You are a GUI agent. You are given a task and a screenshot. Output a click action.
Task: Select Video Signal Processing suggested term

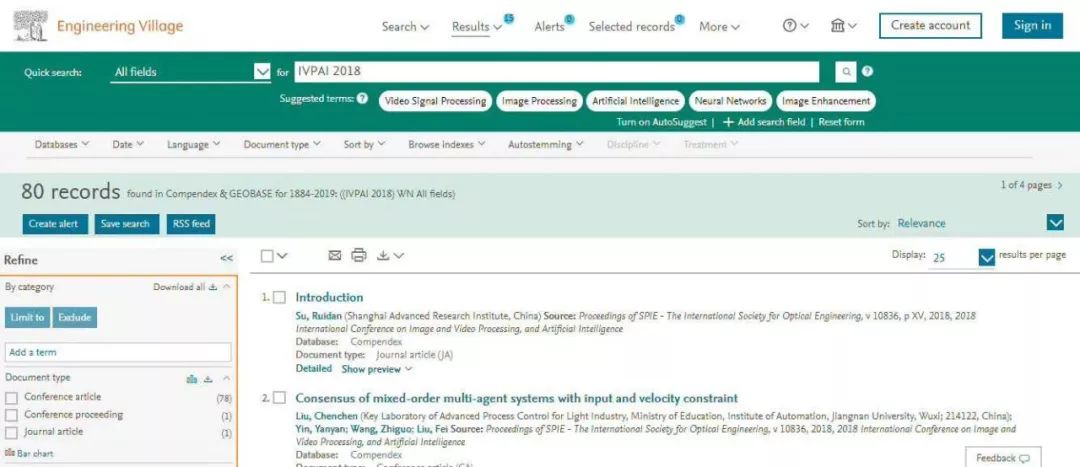pyautogui.click(x=435, y=101)
